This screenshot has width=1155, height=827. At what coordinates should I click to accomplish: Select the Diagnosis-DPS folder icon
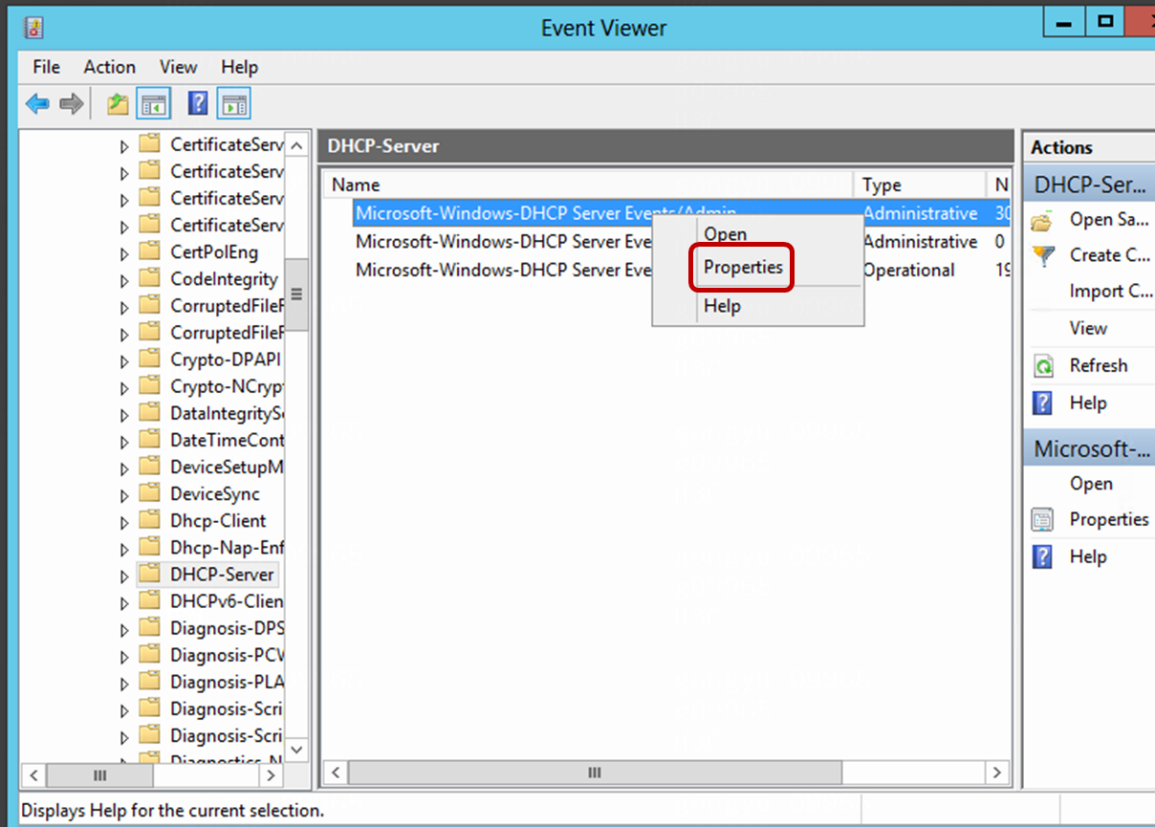[150, 627]
